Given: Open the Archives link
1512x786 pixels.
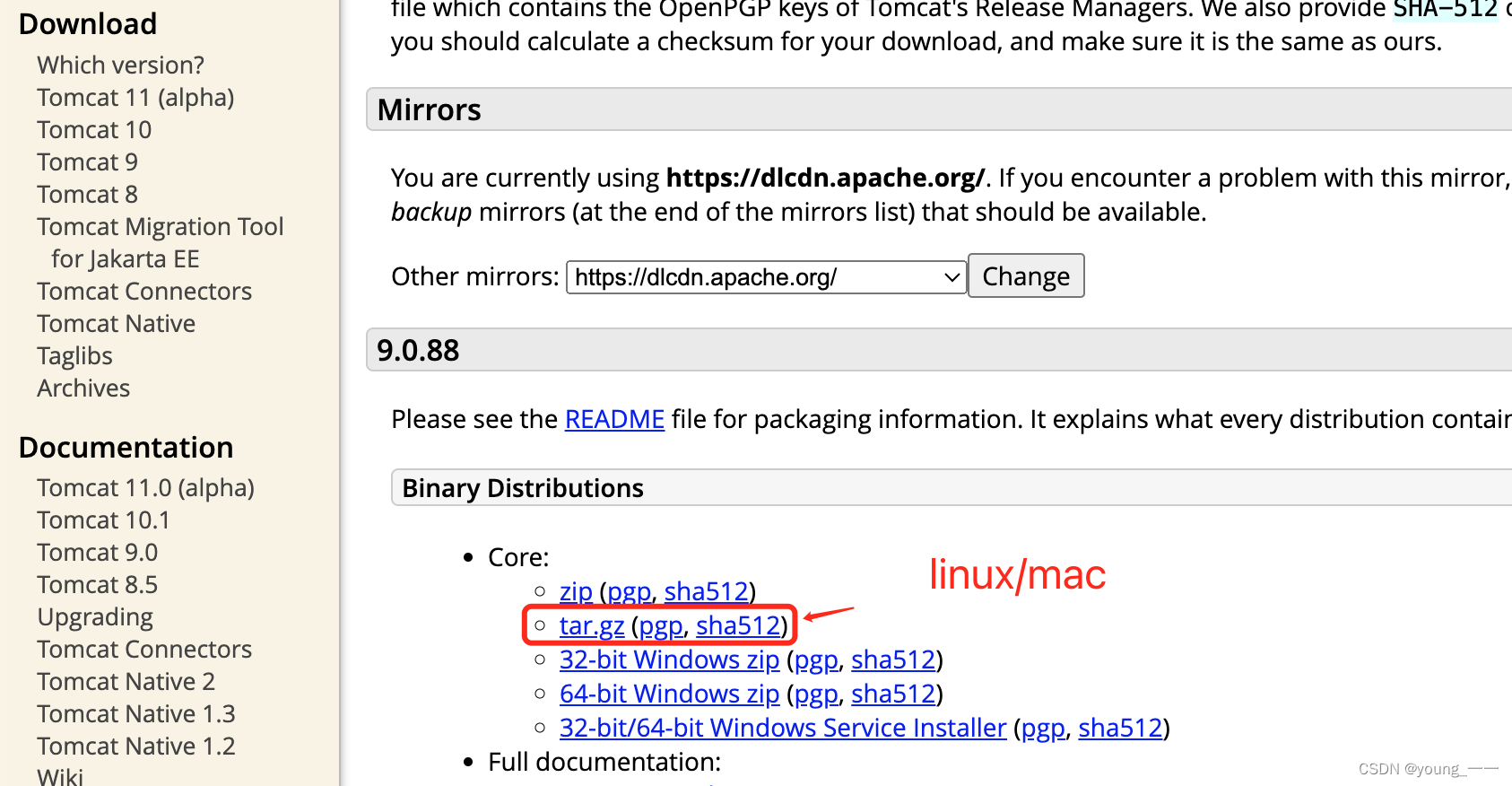Looking at the screenshot, I should point(83,389).
